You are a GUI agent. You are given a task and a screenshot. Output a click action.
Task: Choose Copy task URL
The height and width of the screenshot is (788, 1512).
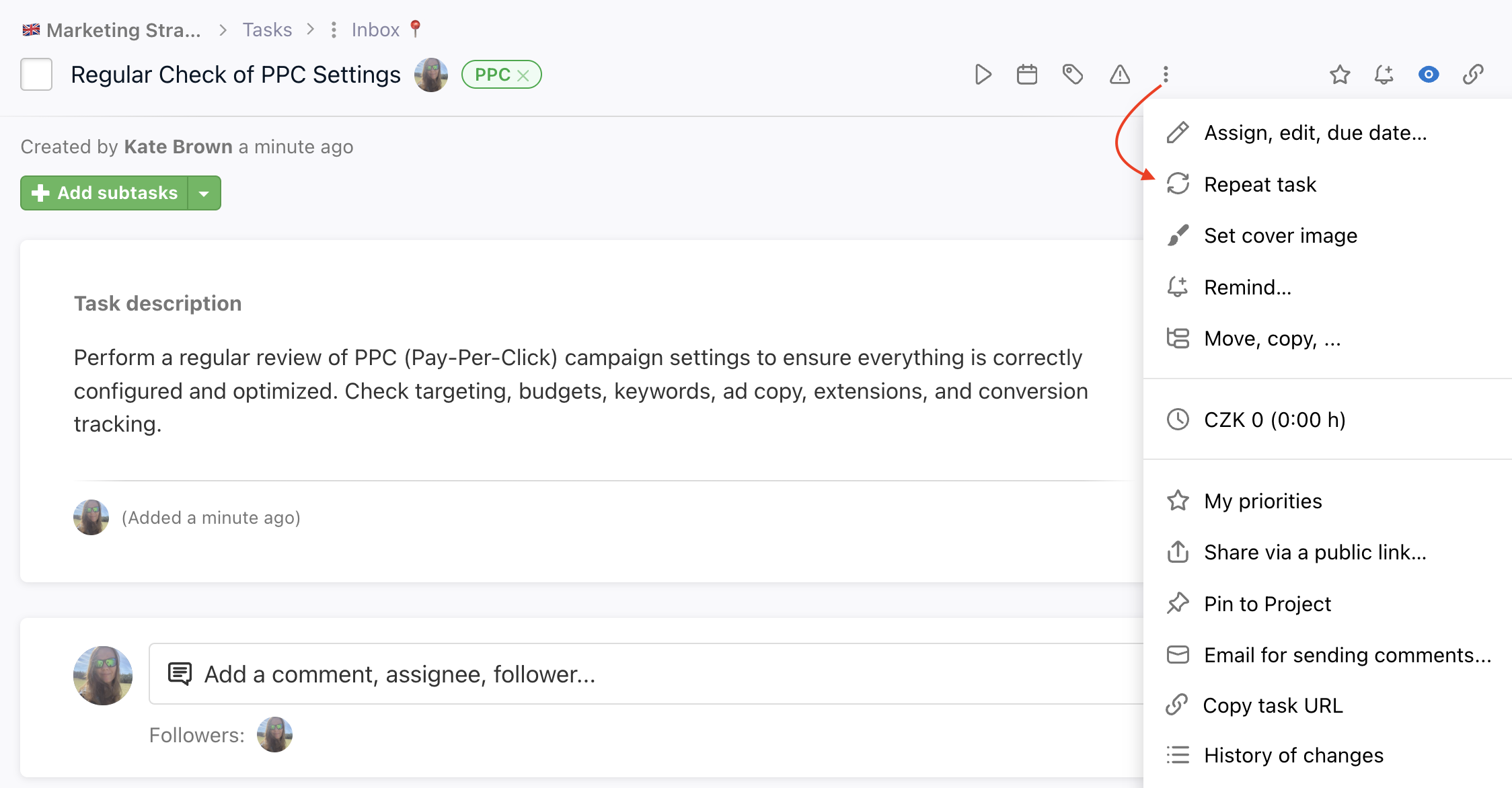point(1328,705)
